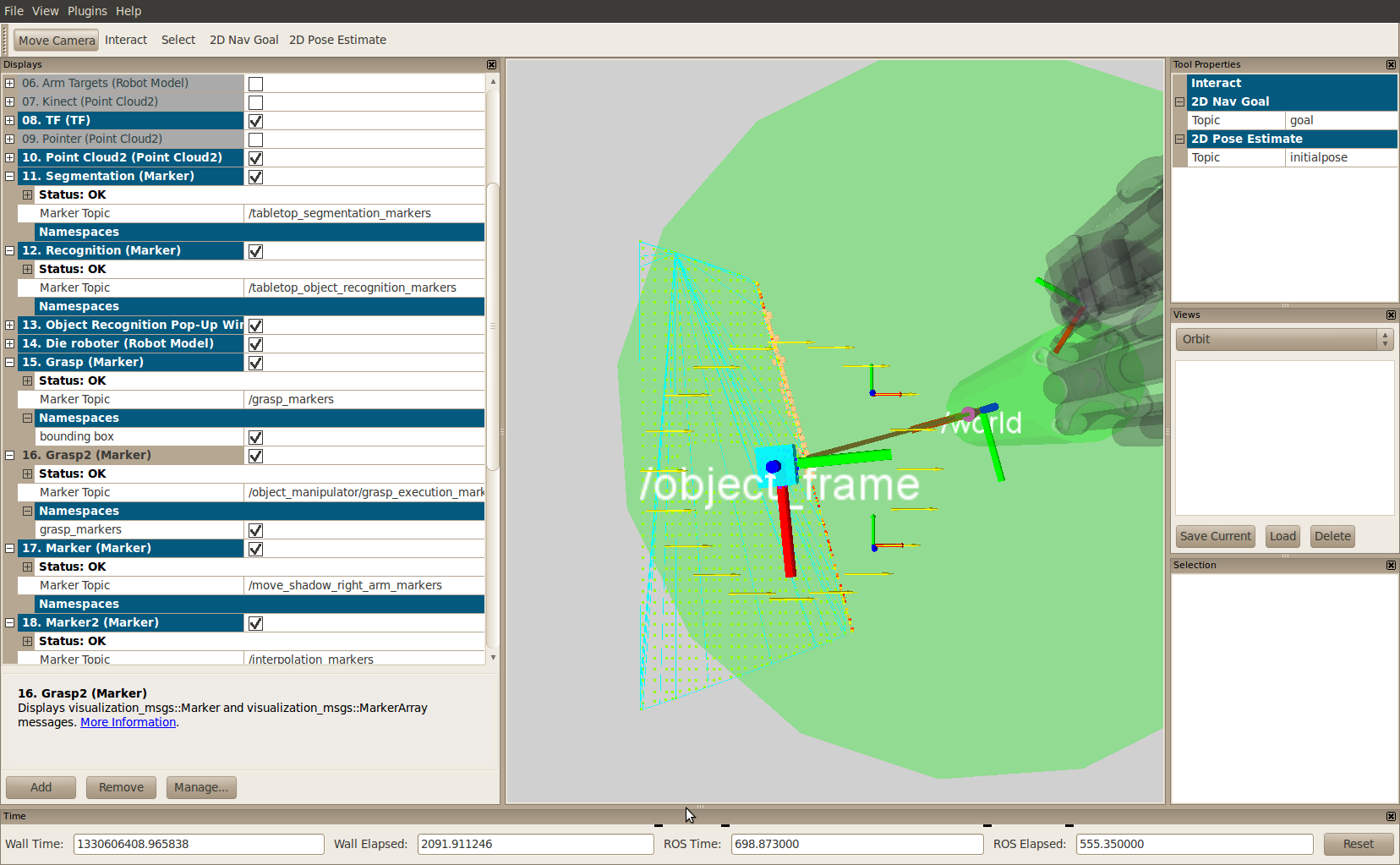
Task: Uncheck the bounding box namespace
Action: 255,437
